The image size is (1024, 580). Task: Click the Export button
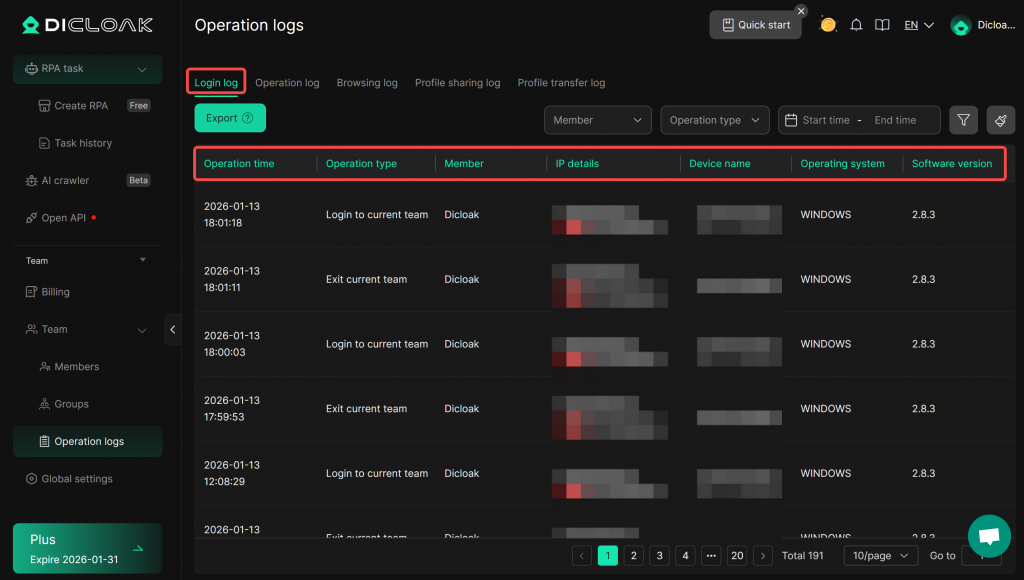point(229,118)
